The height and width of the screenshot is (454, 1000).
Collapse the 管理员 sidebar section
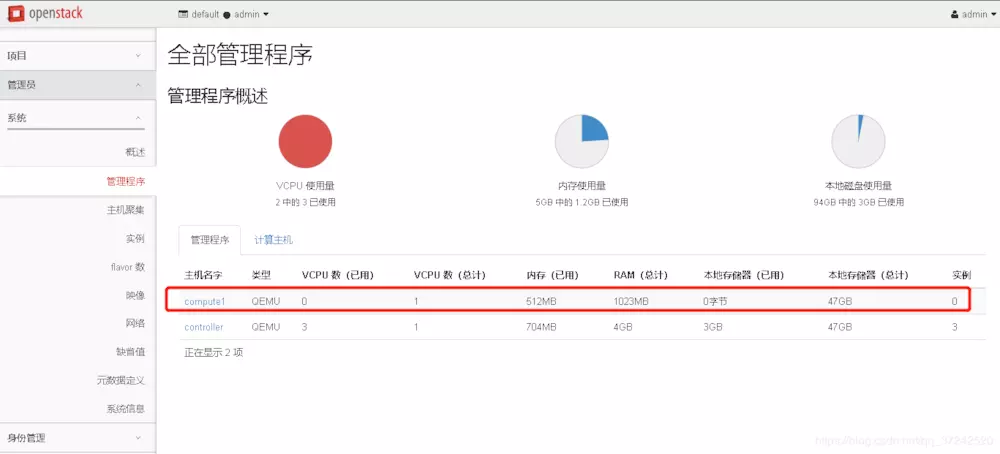pyautogui.click(x=78, y=85)
